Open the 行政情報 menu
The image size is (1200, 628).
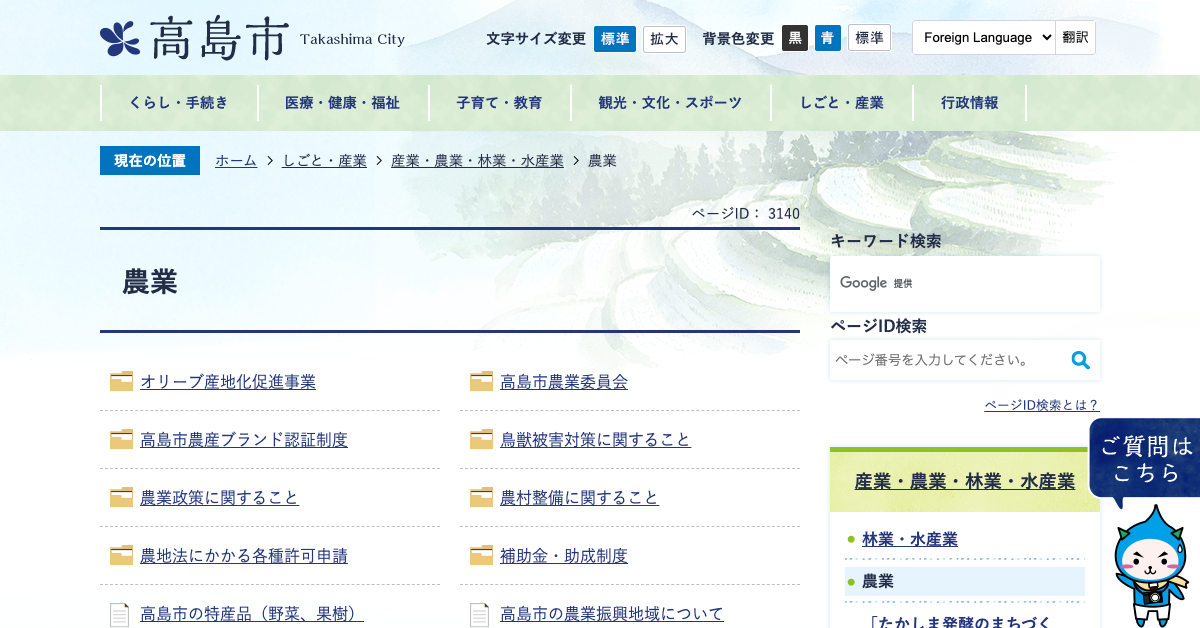click(970, 103)
